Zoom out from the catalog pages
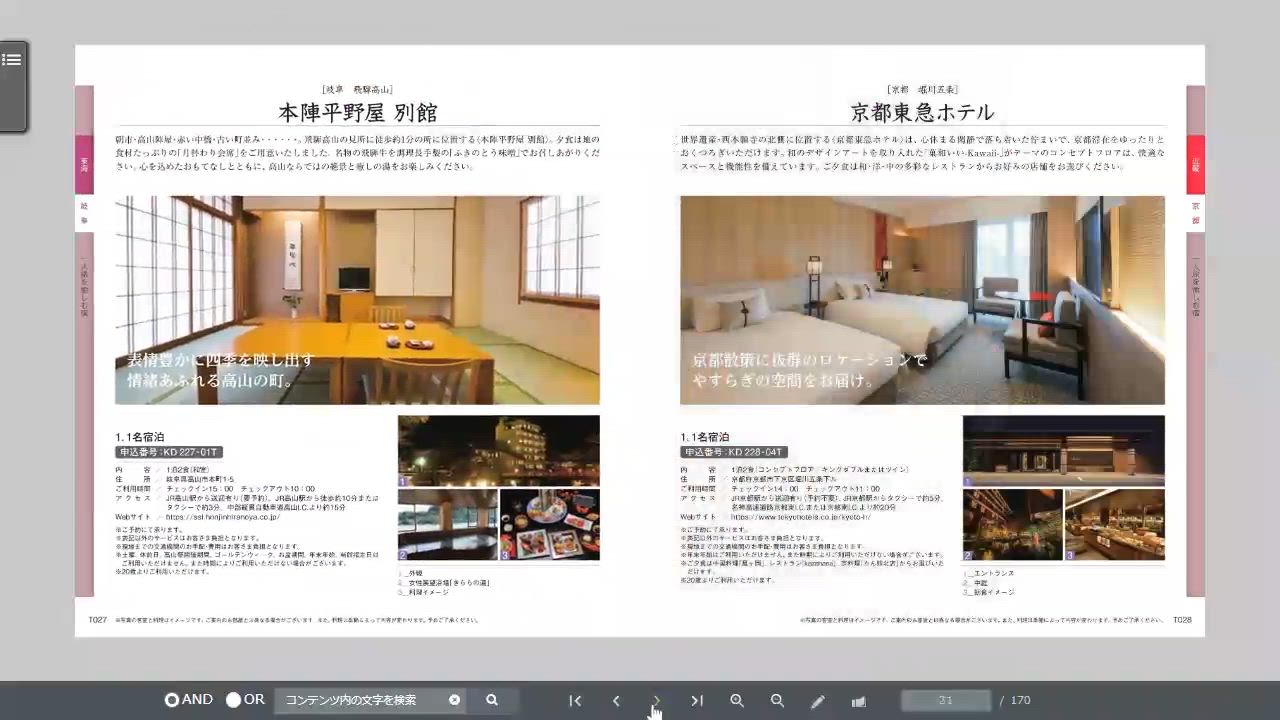The width and height of the screenshot is (1280, 720). pyautogui.click(x=777, y=700)
